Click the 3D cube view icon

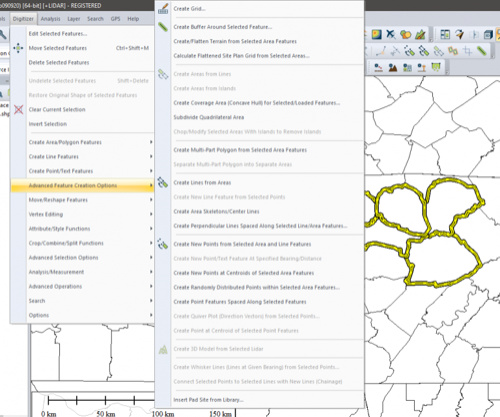pos(488,34)
